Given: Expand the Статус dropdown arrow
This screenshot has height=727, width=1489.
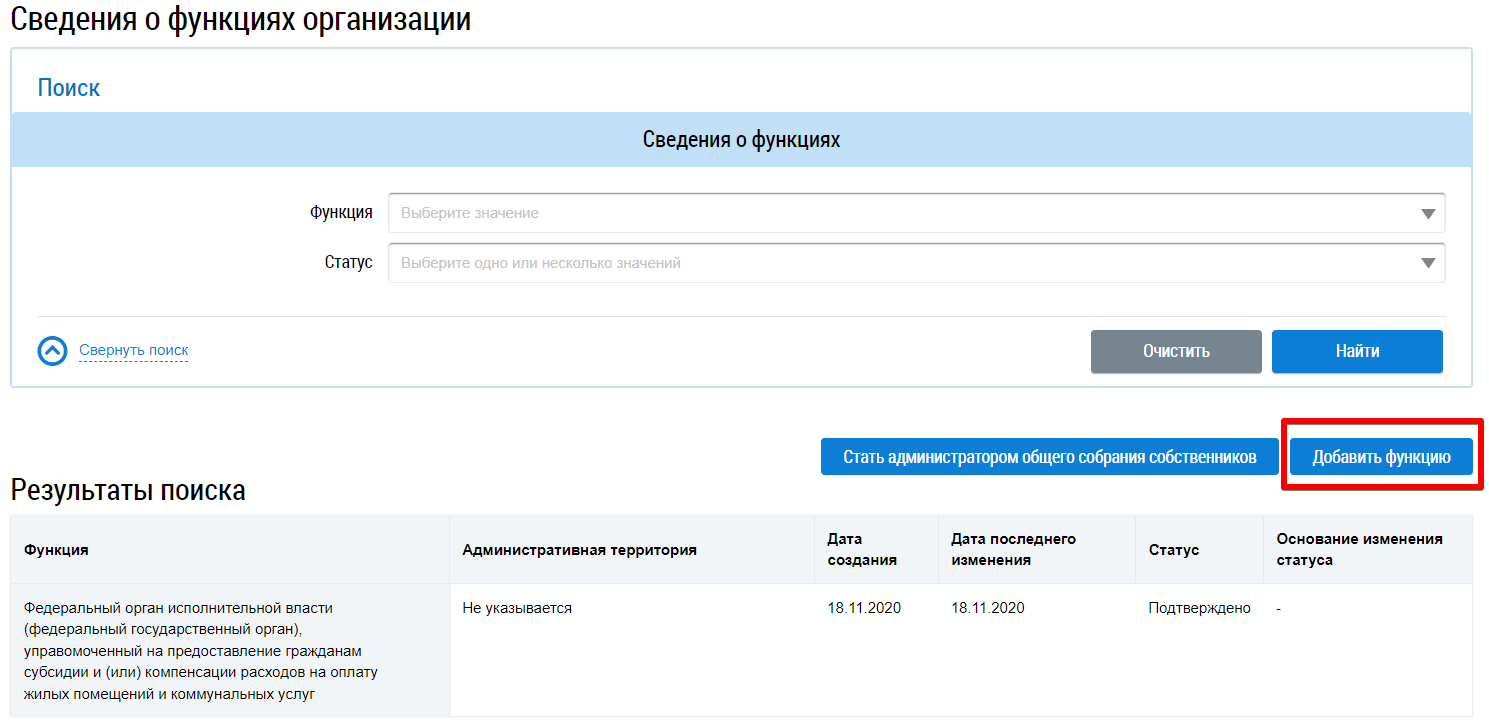Looking at the screenshot, I should [x=1427, y=263].
